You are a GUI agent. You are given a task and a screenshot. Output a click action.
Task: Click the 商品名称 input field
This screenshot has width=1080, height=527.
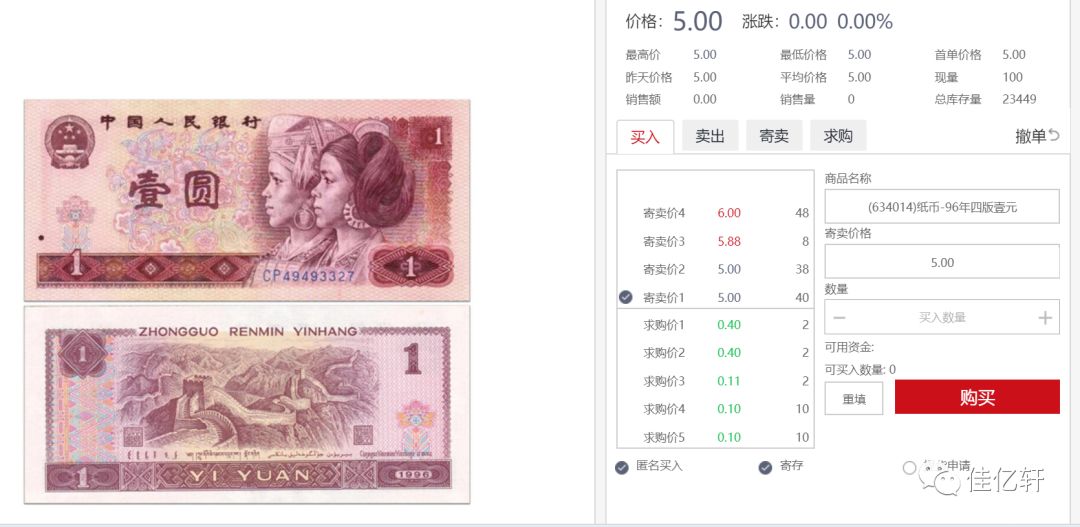pyautogui.click(x=942, y=207)
